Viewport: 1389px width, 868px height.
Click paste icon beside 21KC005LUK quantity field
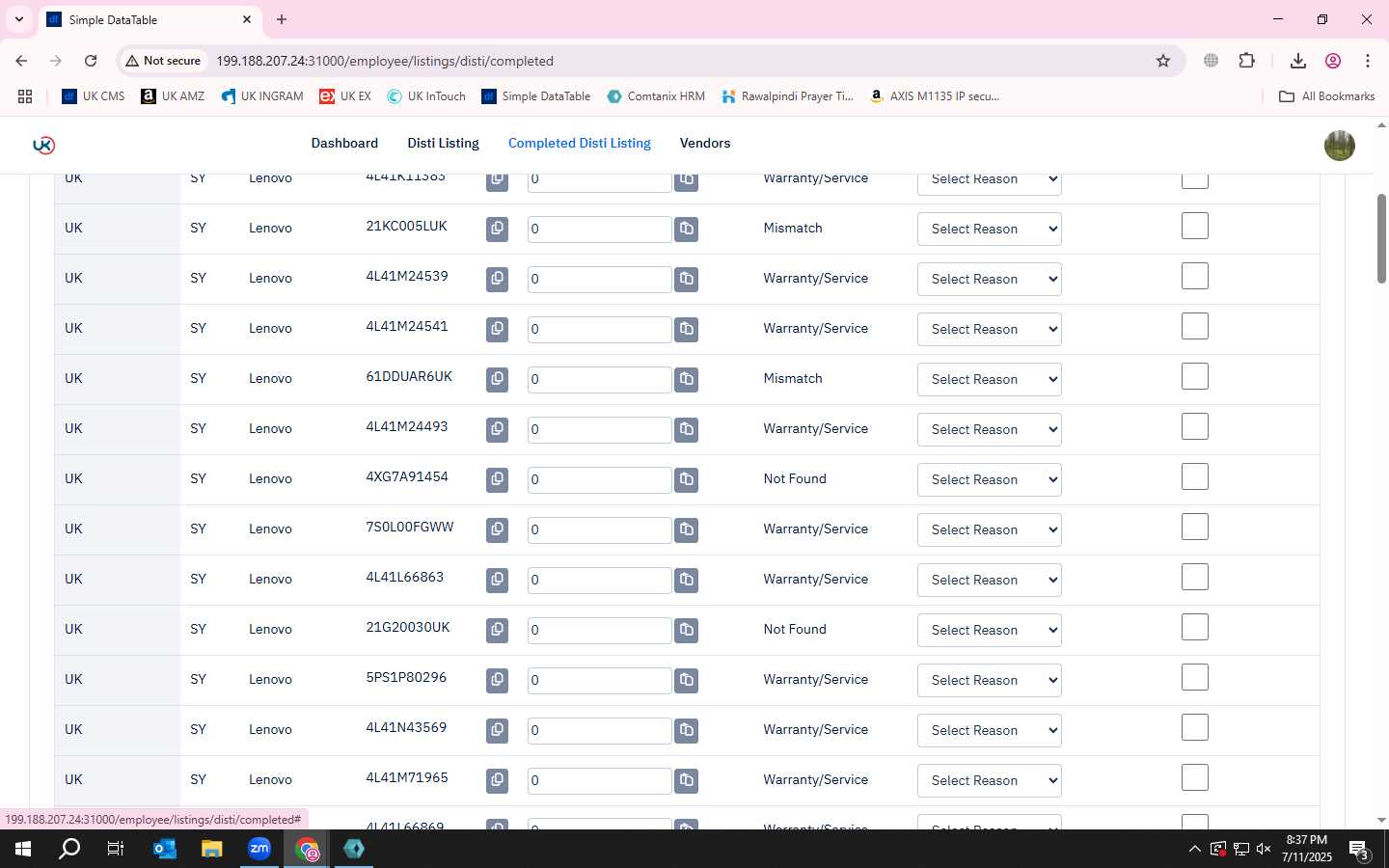[686, 229]
